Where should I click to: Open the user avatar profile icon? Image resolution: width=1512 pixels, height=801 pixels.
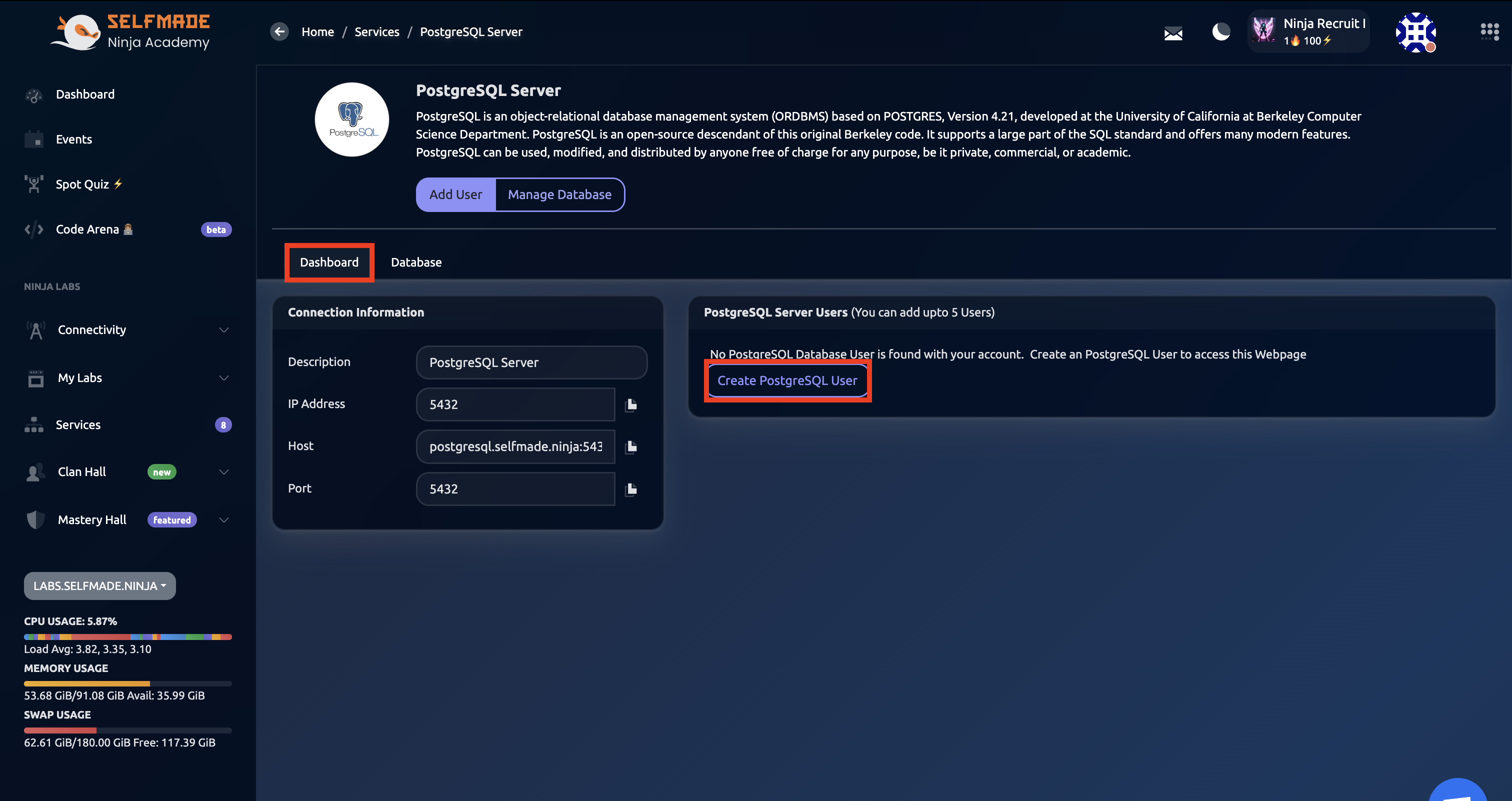[1415, 32]
